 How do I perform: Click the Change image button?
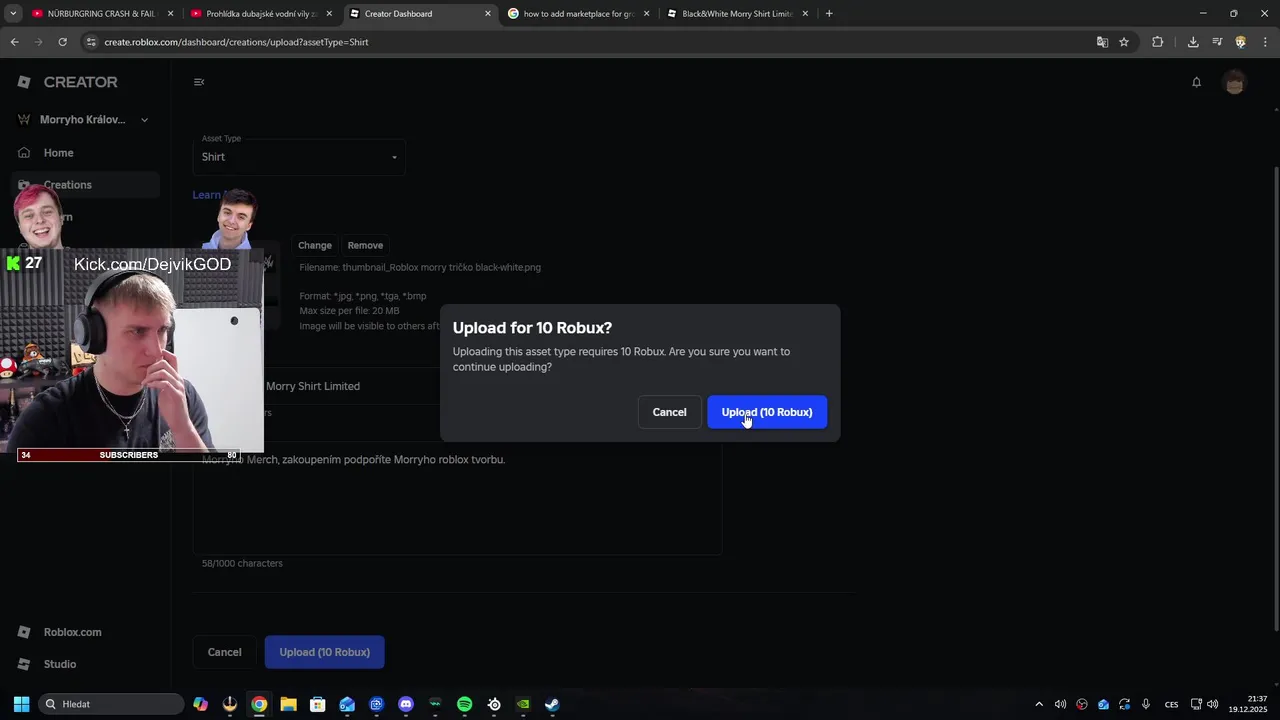(315, 245)
